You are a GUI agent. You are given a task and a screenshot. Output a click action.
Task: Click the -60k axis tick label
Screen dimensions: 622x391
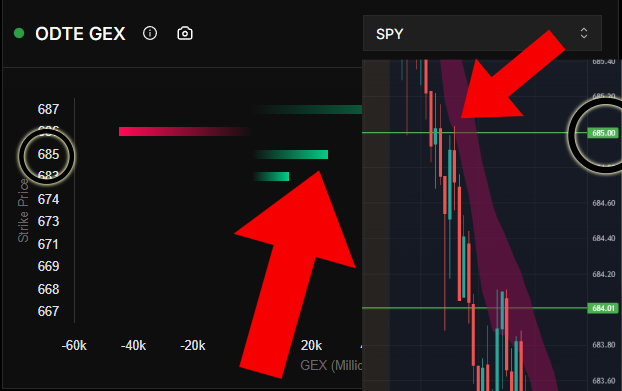point(74,345)
